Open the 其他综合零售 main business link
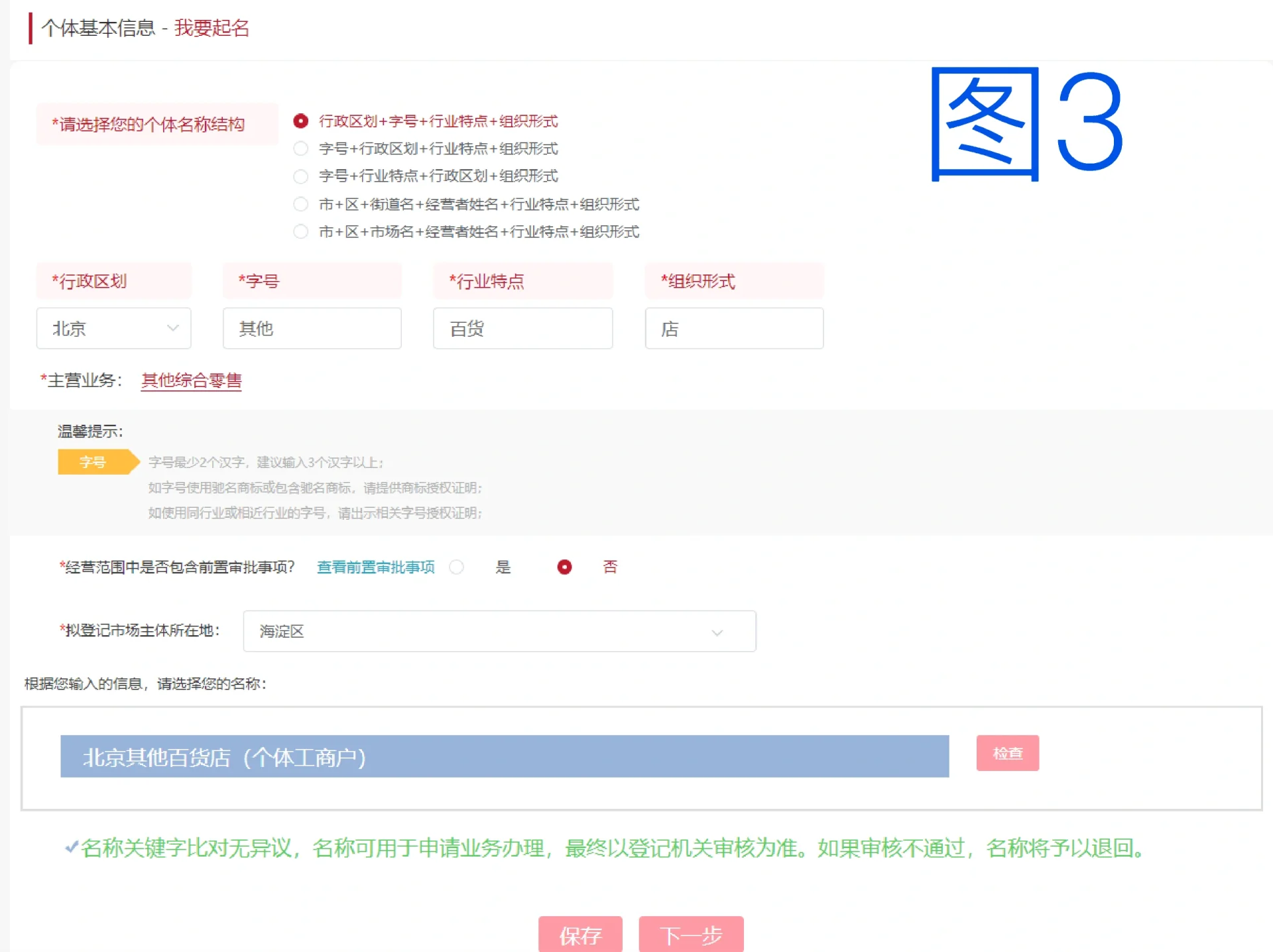 pyautogui.click(x=192, y=381)
